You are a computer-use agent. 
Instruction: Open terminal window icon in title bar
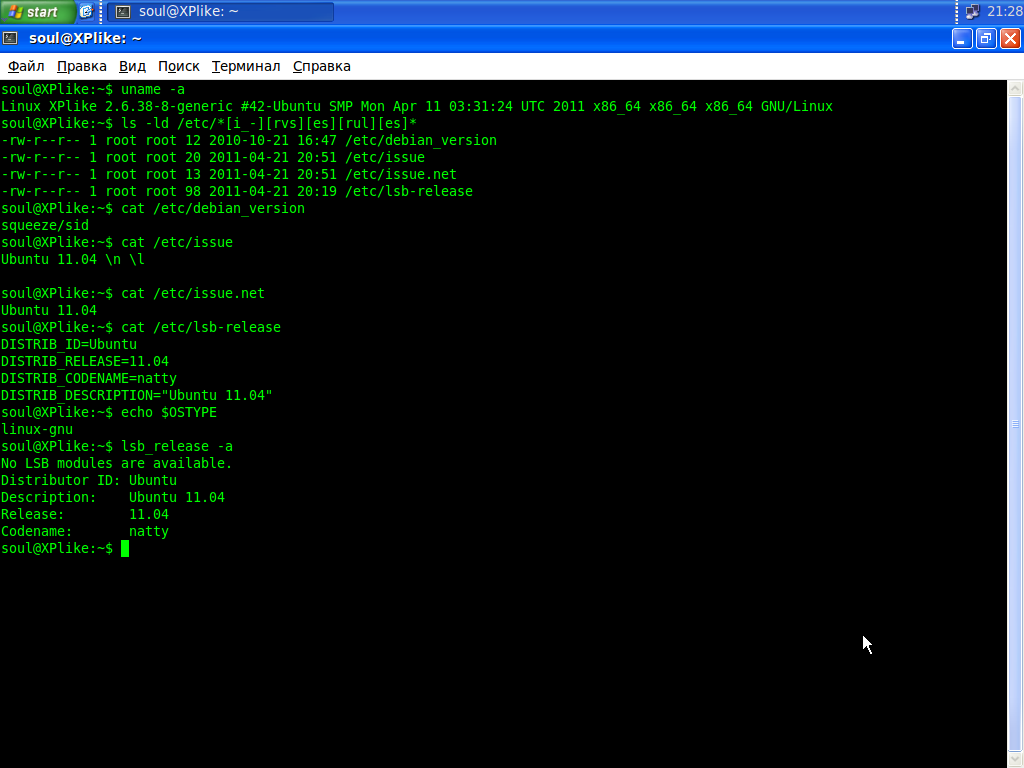(x=10, y=39)
